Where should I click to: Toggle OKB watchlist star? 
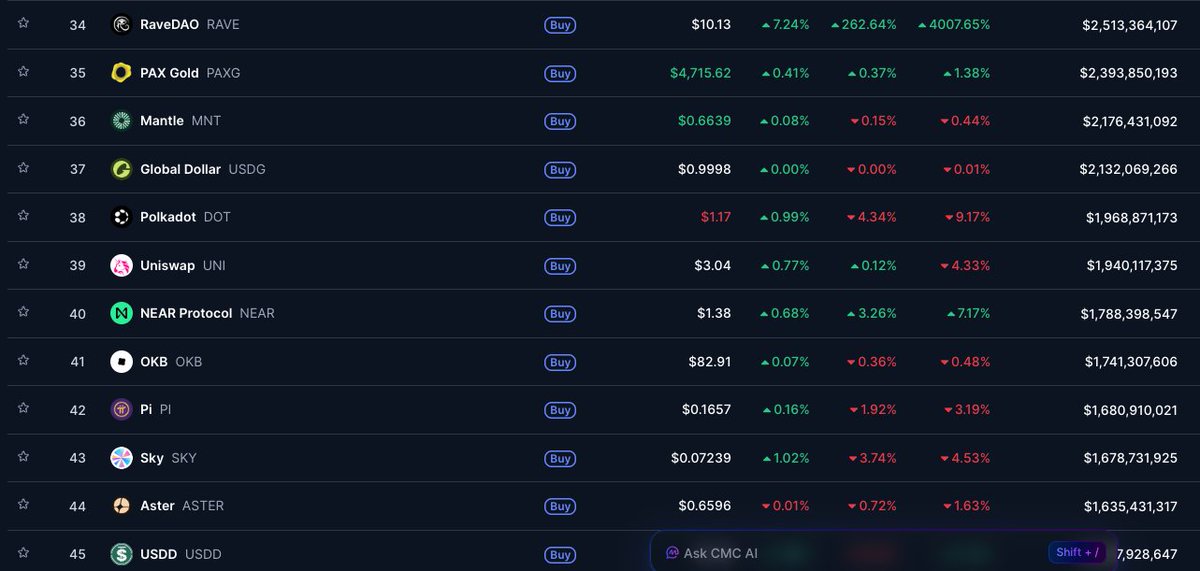(x=23, y=360)
